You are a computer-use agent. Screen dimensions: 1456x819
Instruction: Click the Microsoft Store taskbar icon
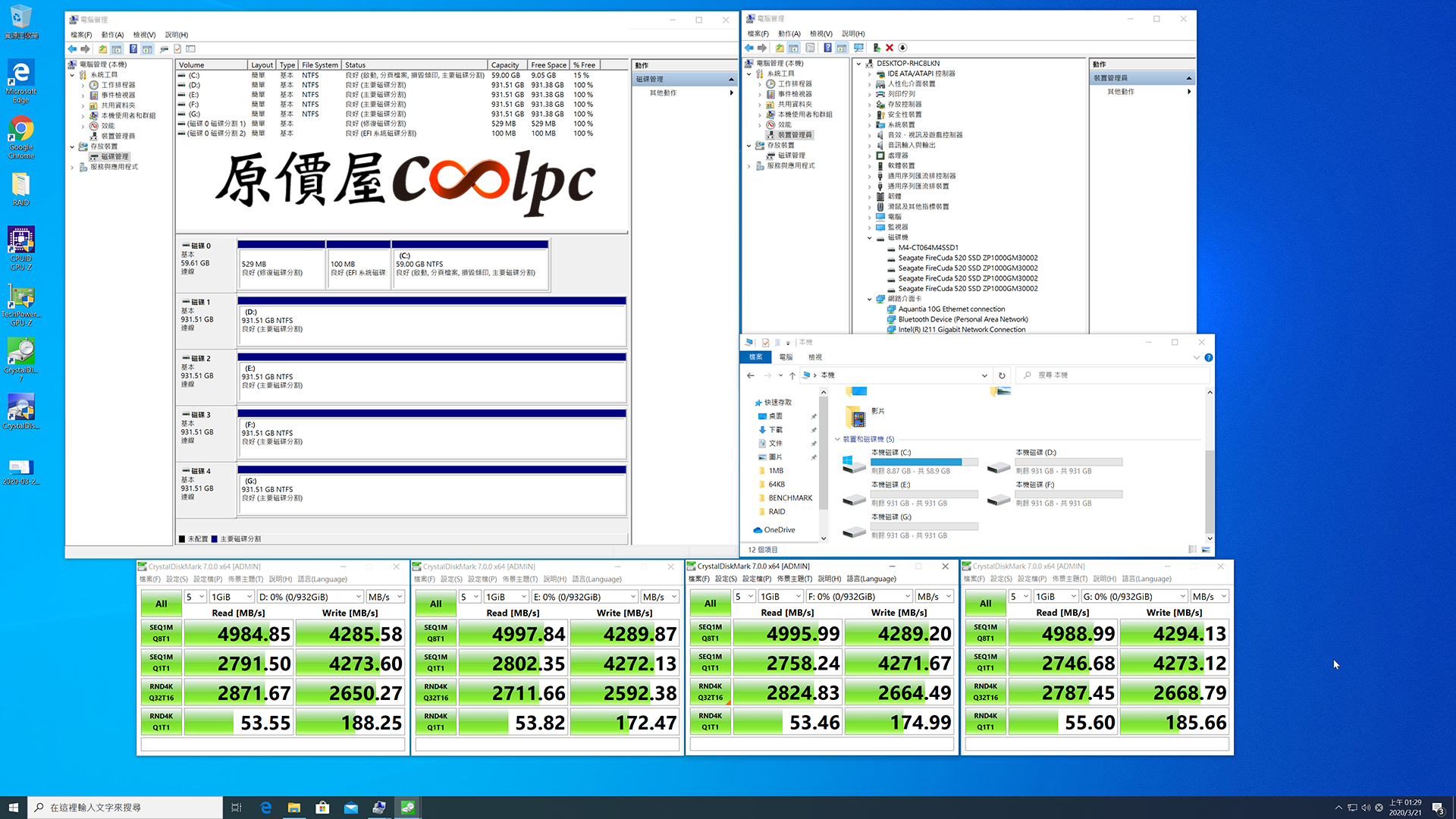(x=322, y=808)
